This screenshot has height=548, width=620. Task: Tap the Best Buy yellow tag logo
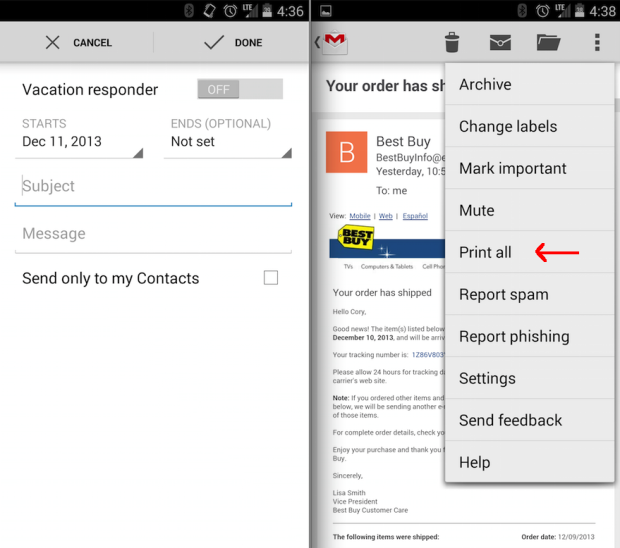pyautogui.click(x=356, y=237)
